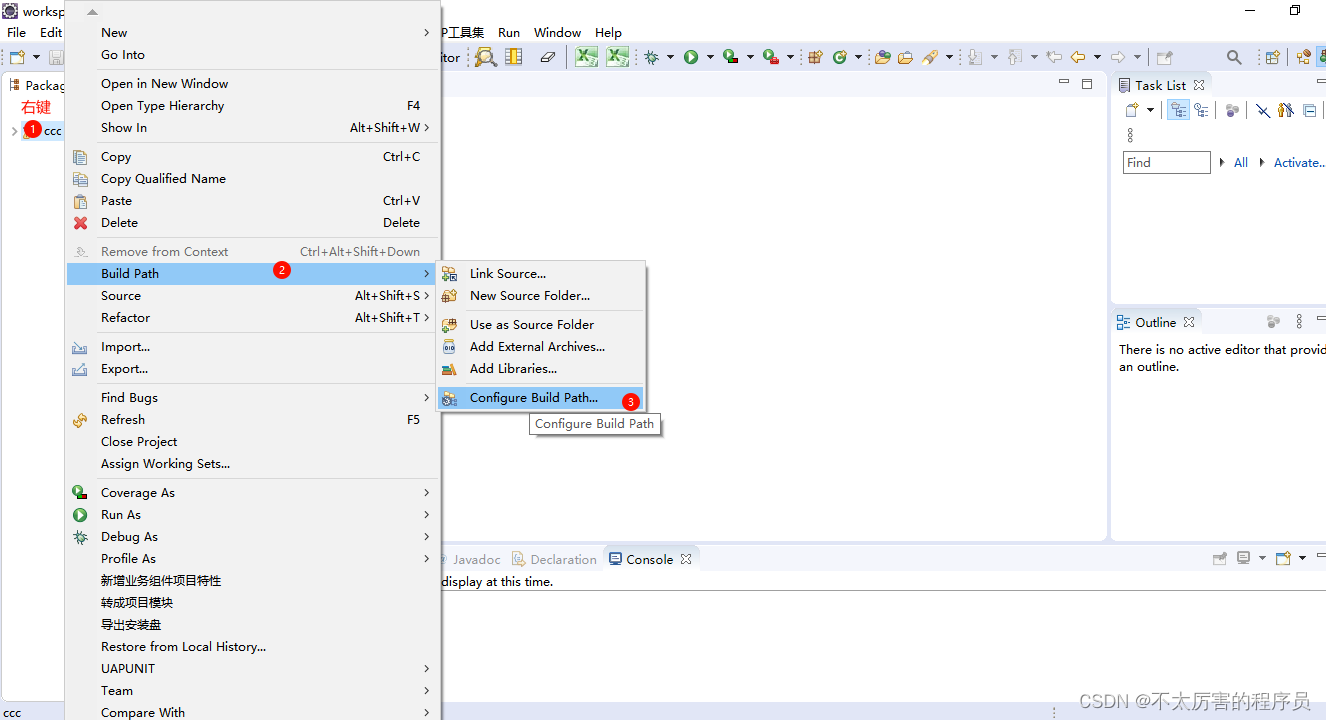Choose Configure Build Path from the submenu

click(540, 398)
